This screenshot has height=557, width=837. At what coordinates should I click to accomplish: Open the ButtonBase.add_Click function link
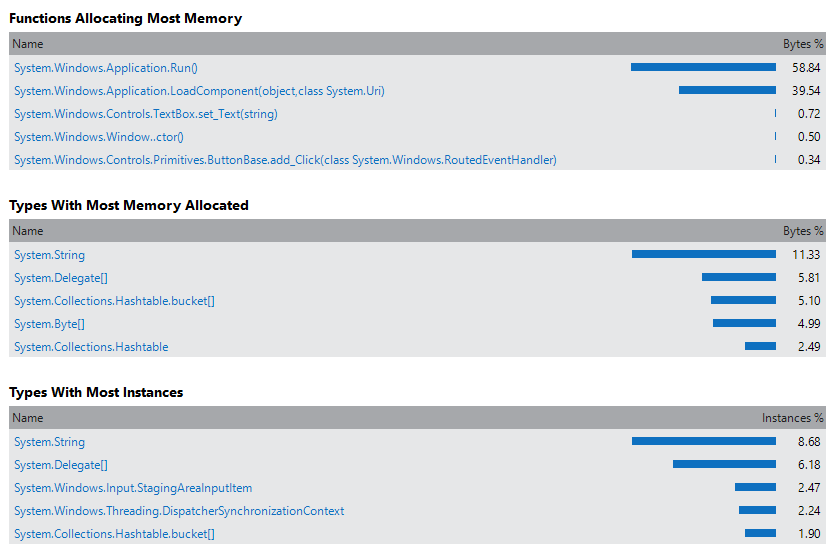pyautogui.click(x=285, y=160)
